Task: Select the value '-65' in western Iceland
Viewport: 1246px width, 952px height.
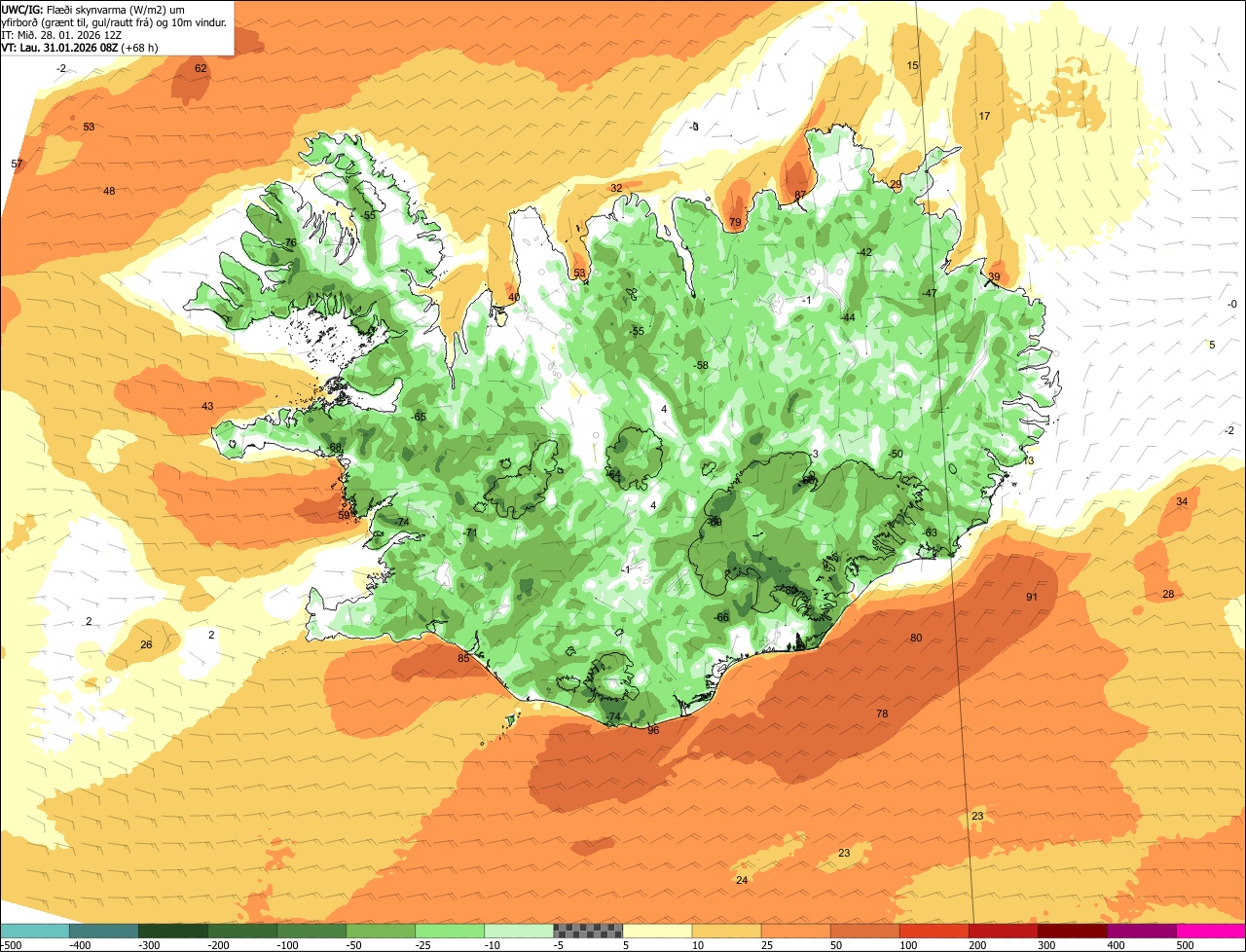Action: [x=419, y=417]
